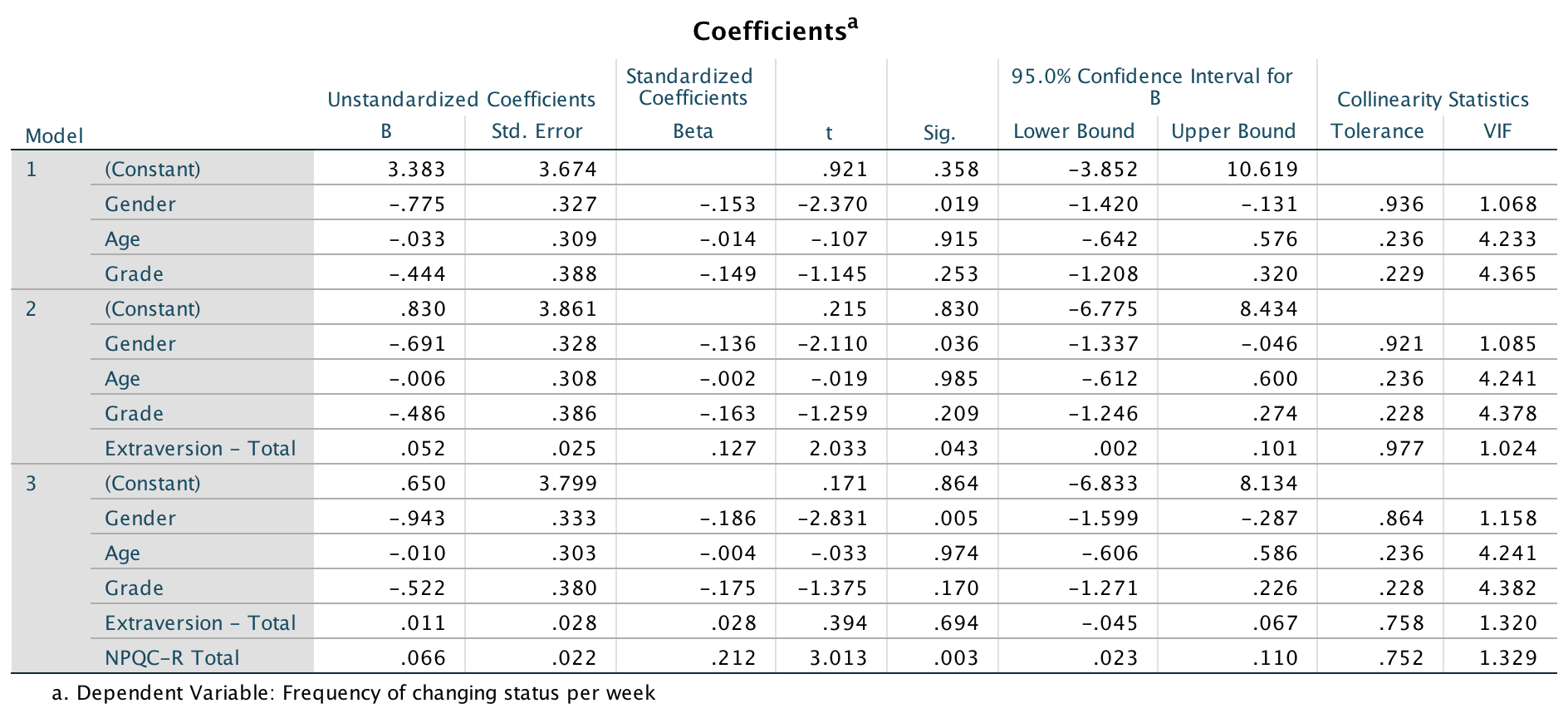
Task: Click Model 3 Grade VIF value 4.382
Action: coord(1507,588)
